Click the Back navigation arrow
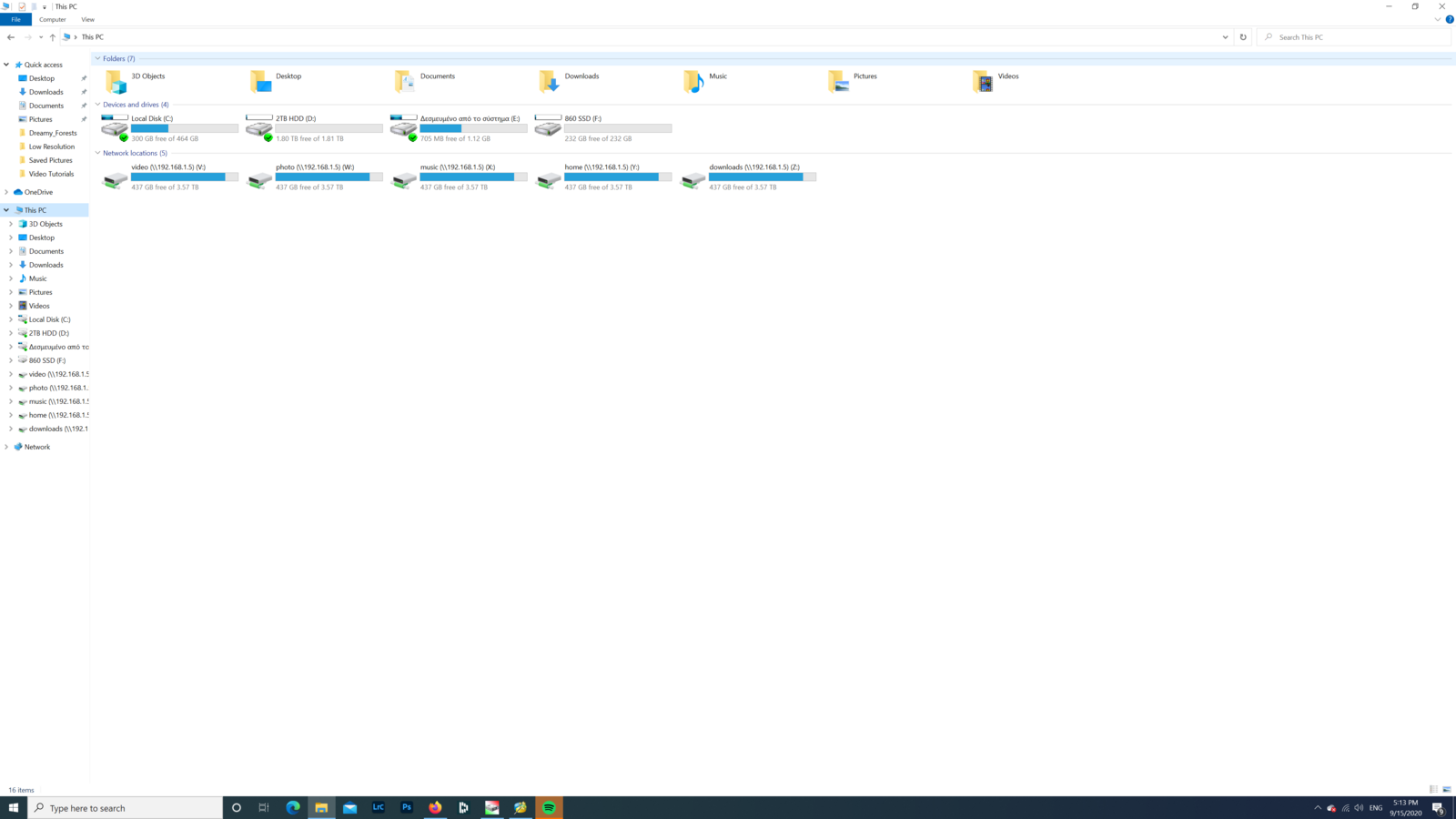Image resolution: width=1456 pixels, height=819 pixels. point(11,37)
